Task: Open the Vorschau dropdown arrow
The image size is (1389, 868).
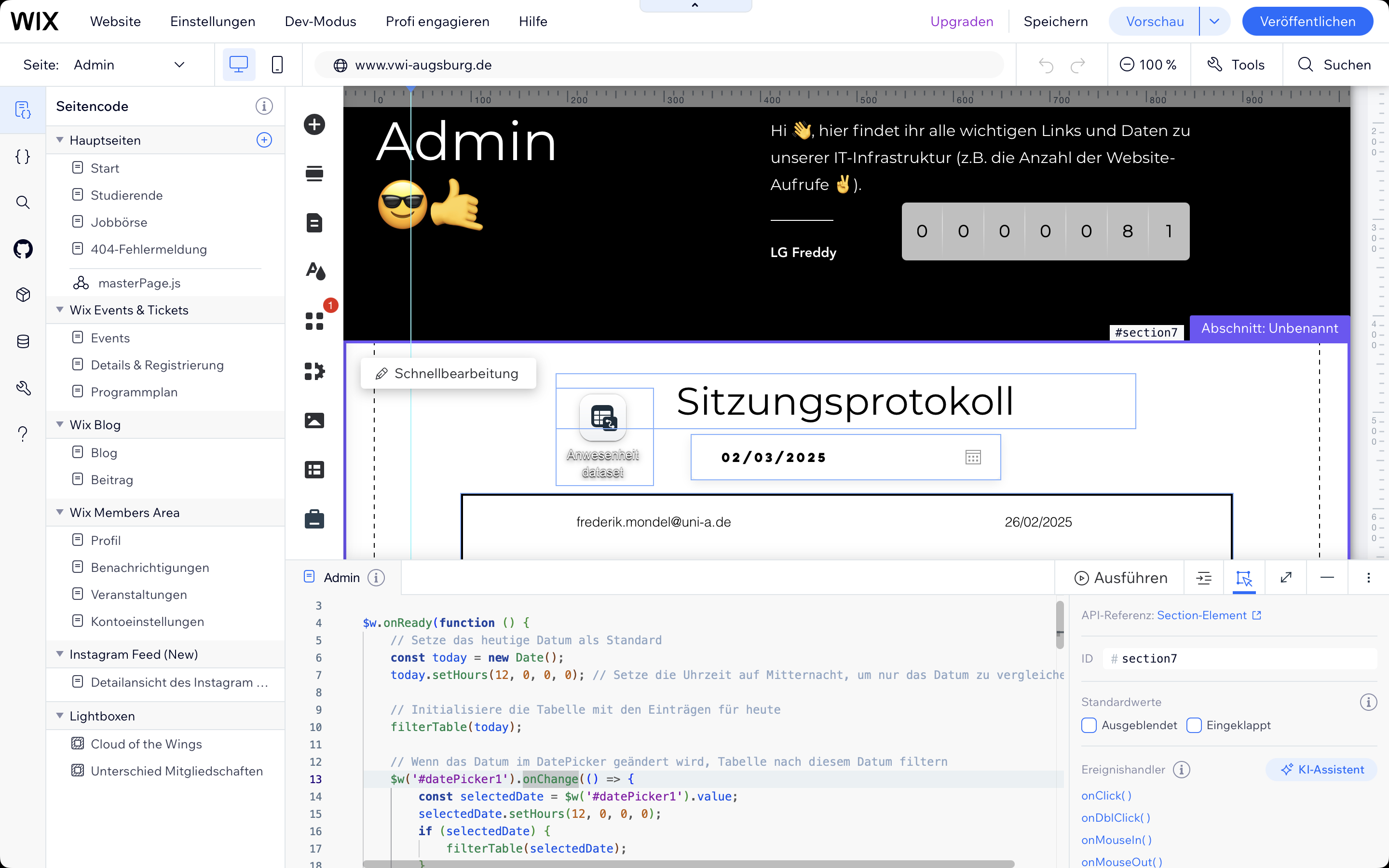Action: point(1214,22)
